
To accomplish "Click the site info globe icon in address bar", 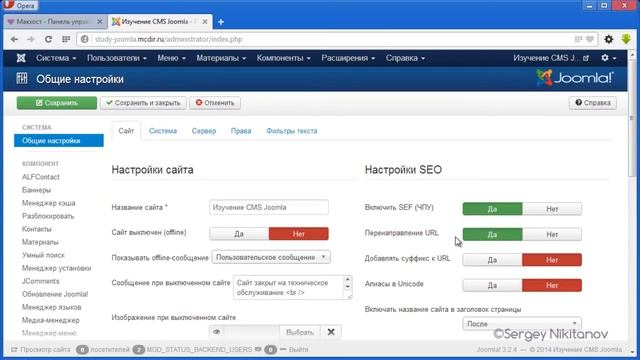I will (84, 39).
